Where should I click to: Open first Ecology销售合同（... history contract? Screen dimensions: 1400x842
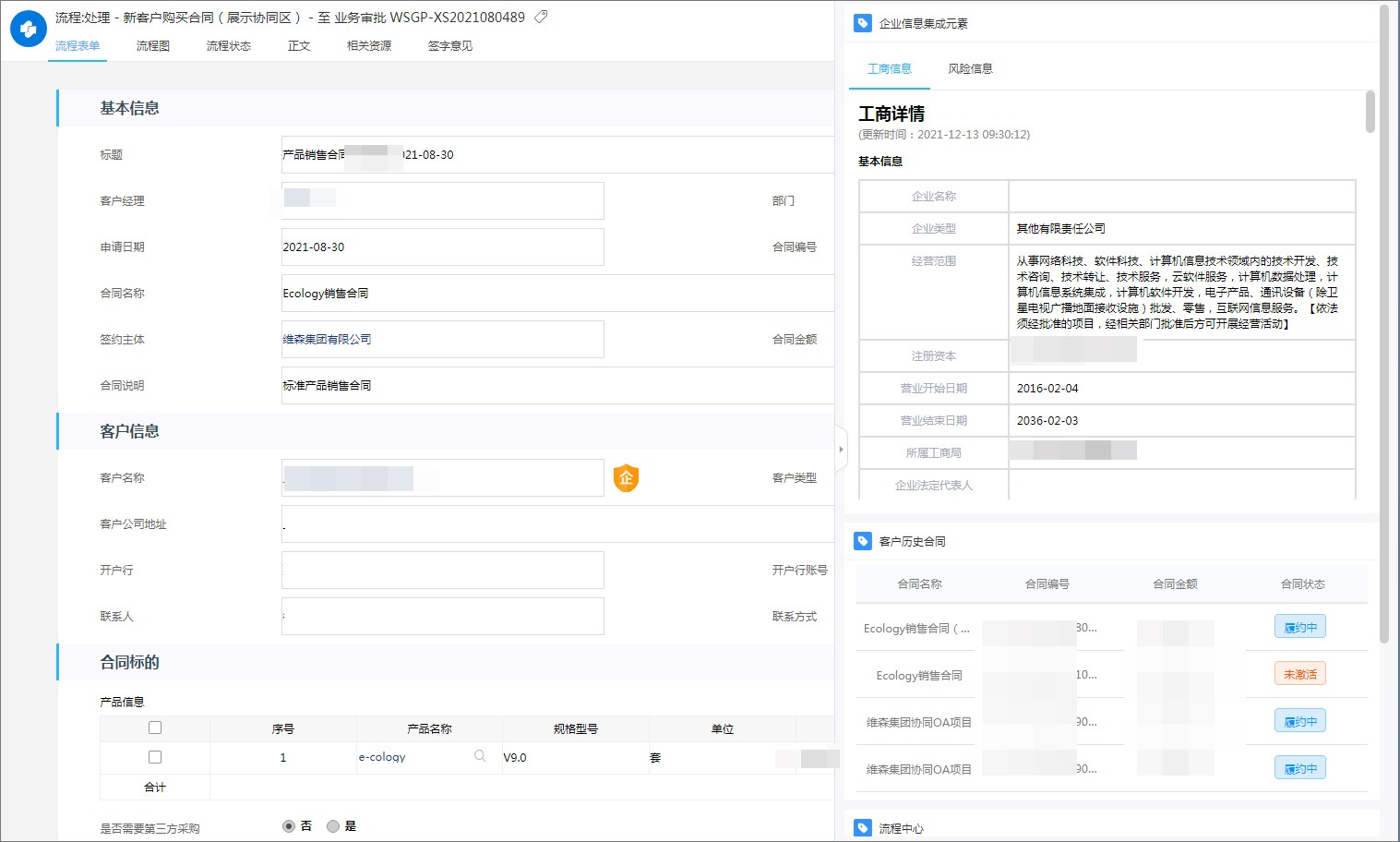click(x=916, y=628)
